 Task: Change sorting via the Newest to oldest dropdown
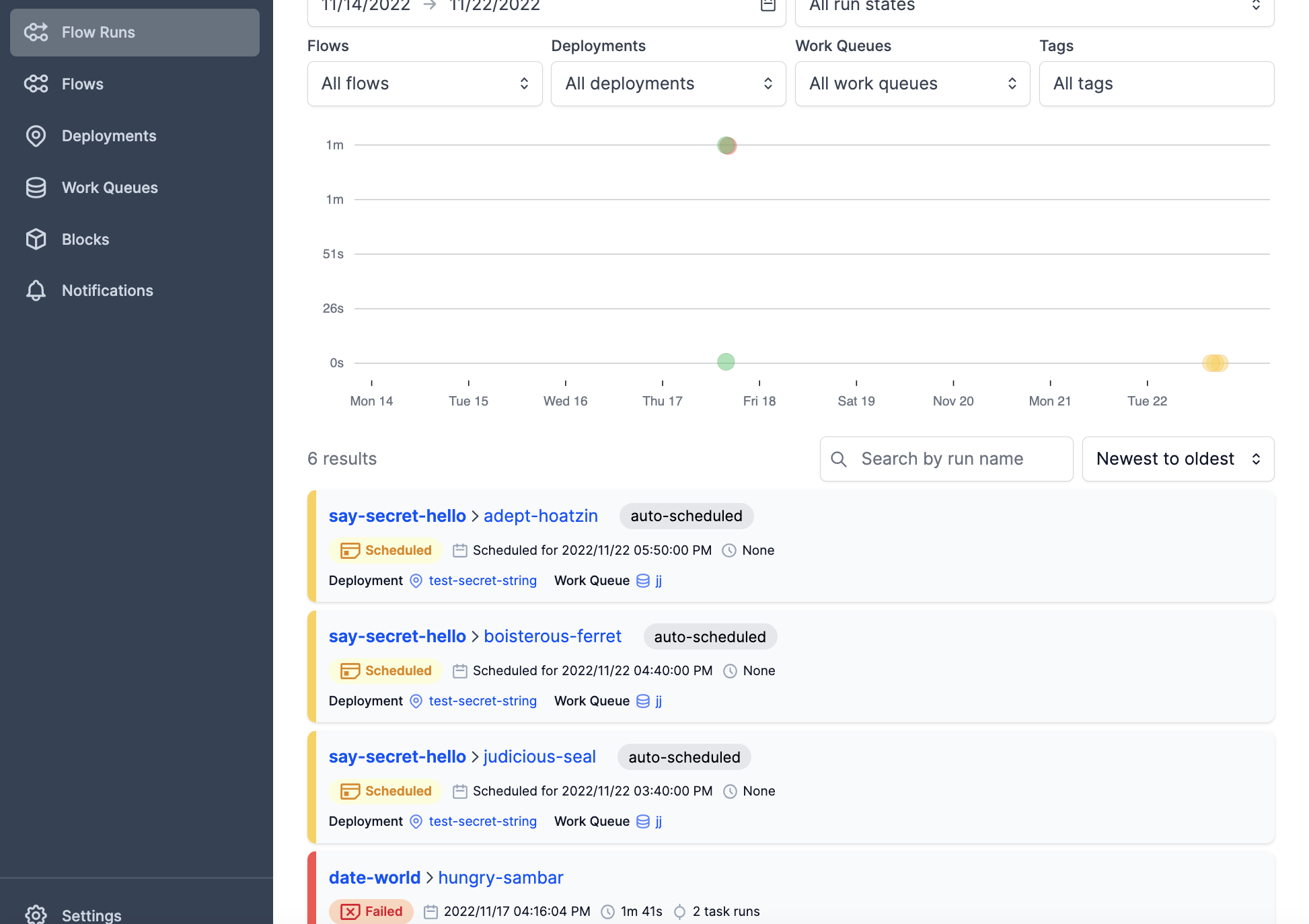click(x=1177, y=459)
